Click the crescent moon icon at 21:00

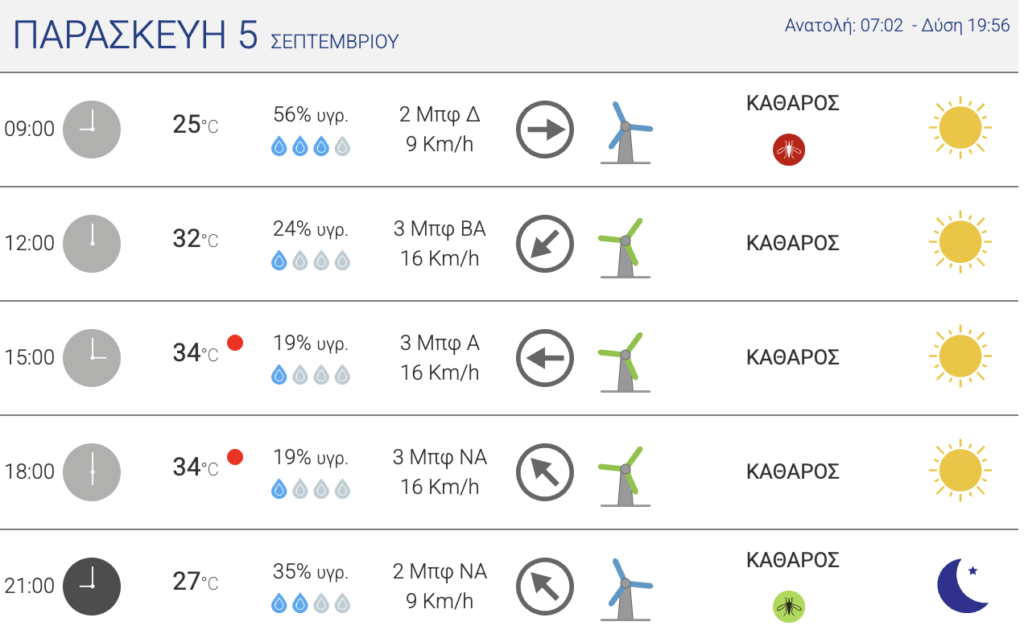[963, 586]
